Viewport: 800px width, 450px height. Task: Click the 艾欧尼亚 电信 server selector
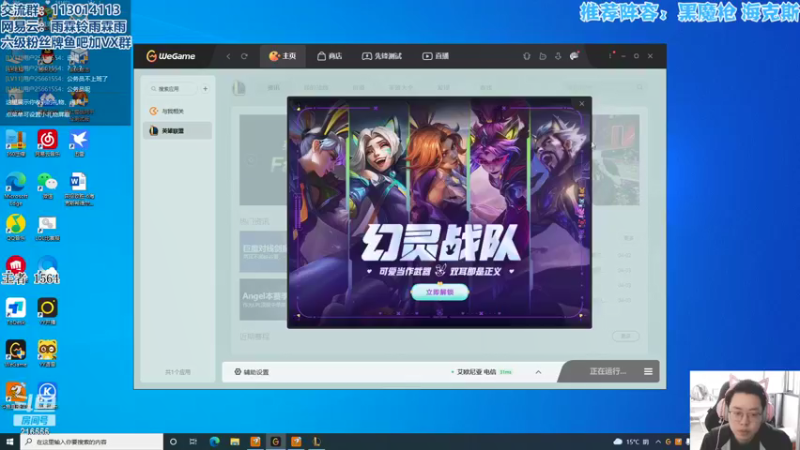click(482, 372)
